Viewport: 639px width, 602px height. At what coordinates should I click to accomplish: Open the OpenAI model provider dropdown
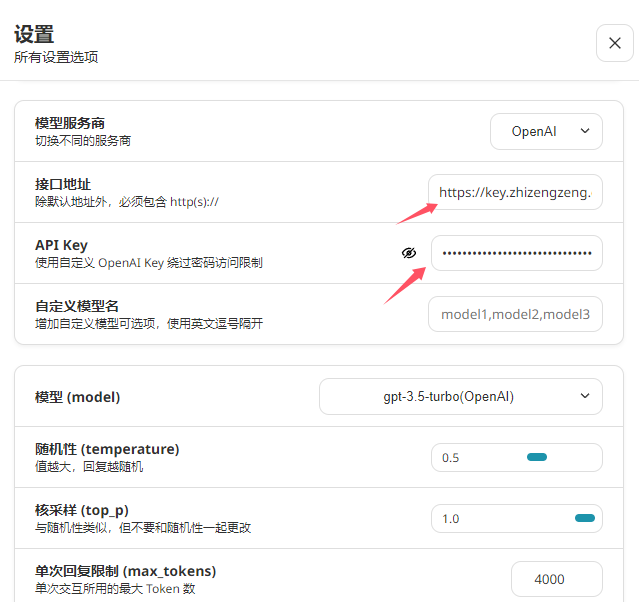coord(546,131)
